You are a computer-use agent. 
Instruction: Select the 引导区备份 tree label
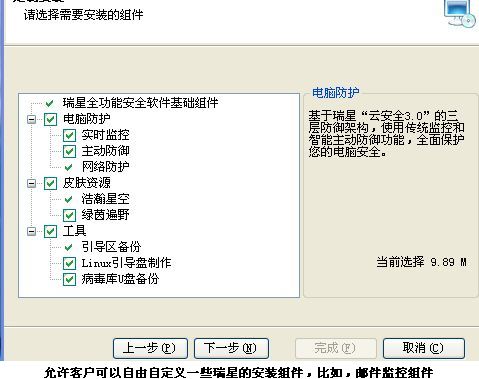111,247
